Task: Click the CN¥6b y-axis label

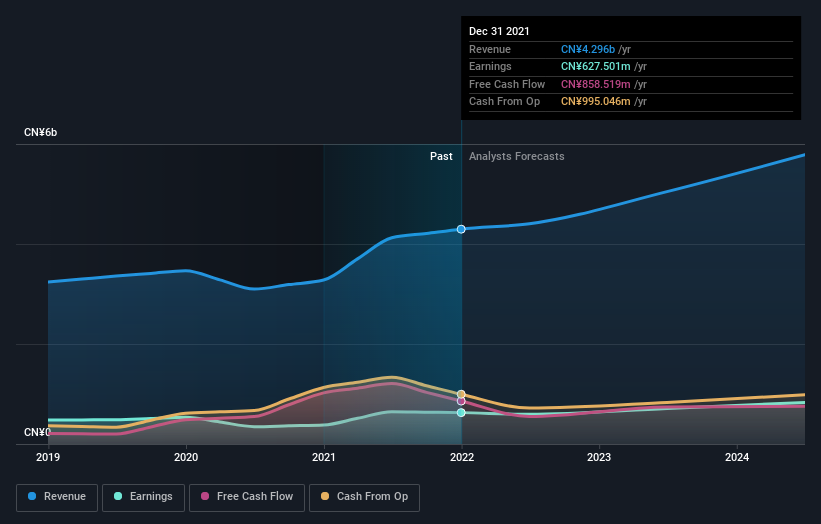Action: coord(40,132)
